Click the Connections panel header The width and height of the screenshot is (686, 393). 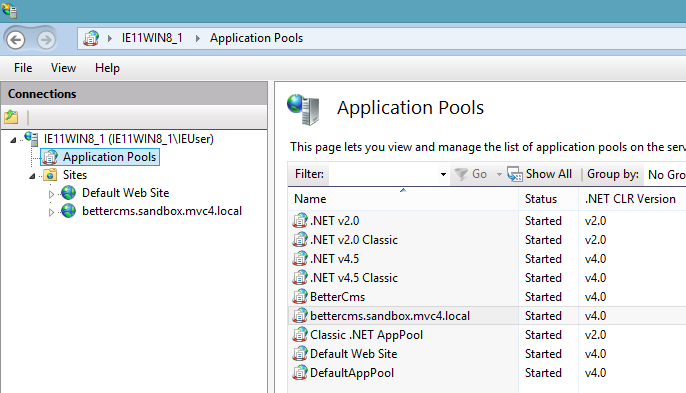(134, 94)
